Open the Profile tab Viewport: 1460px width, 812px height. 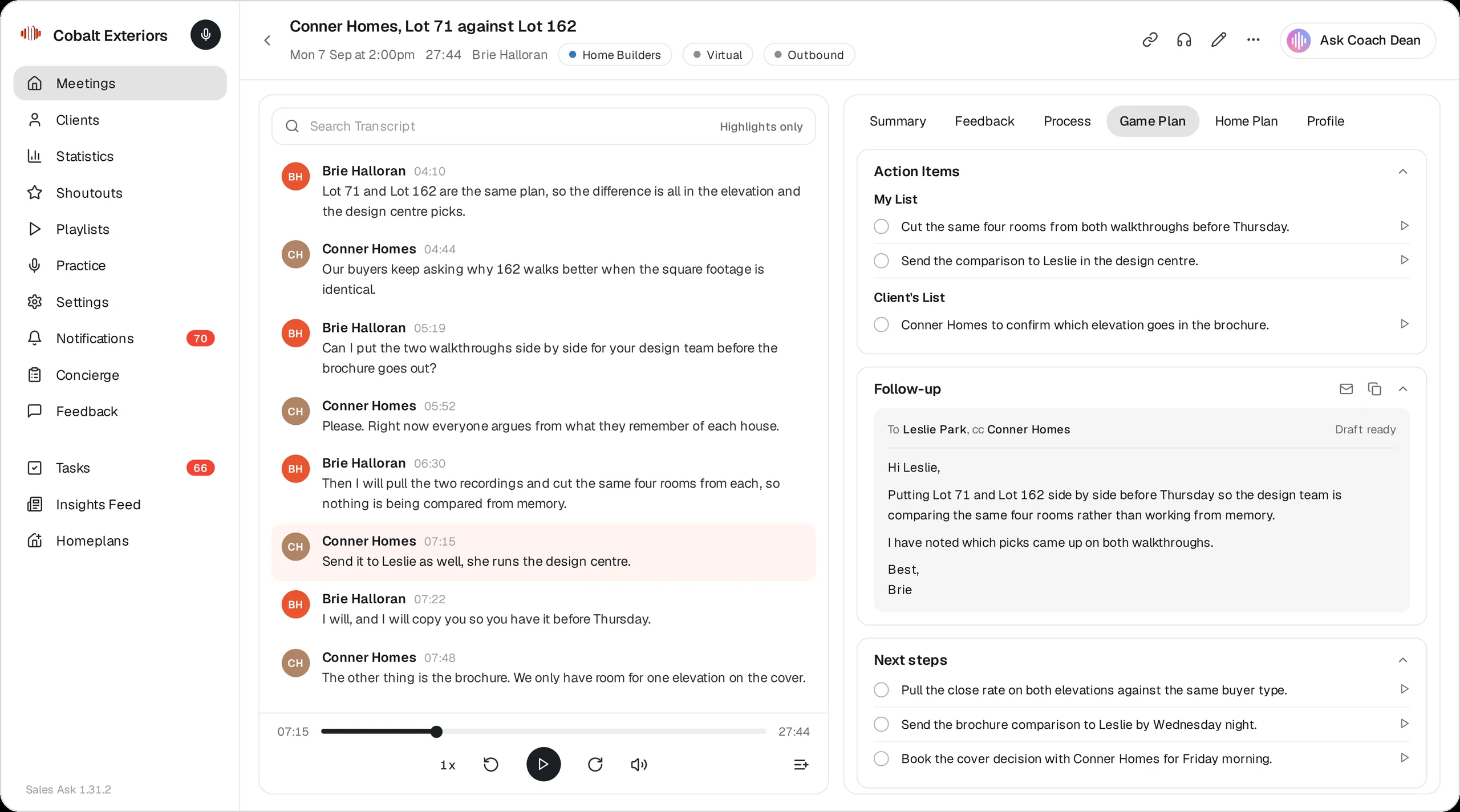tap(1325, 121)
